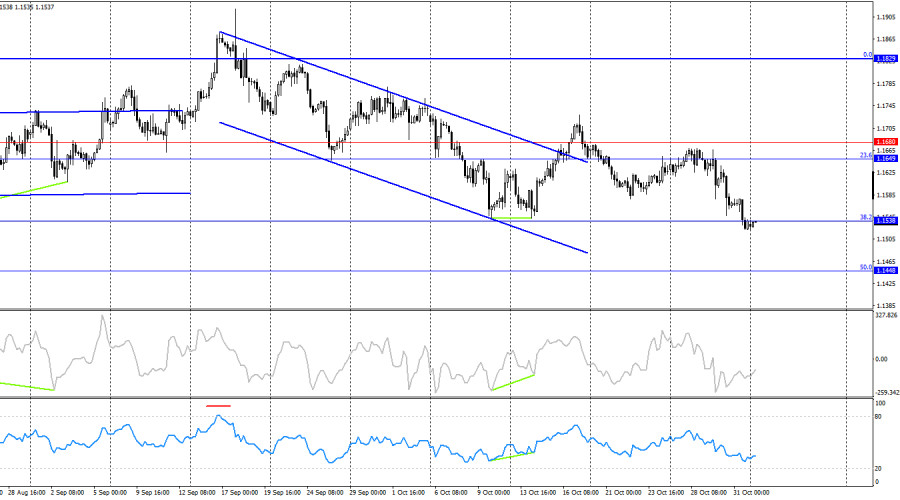The image size is (900, 500).
Task: Click the 23.6 Fibonacci level label
Action: click(866, 155)
